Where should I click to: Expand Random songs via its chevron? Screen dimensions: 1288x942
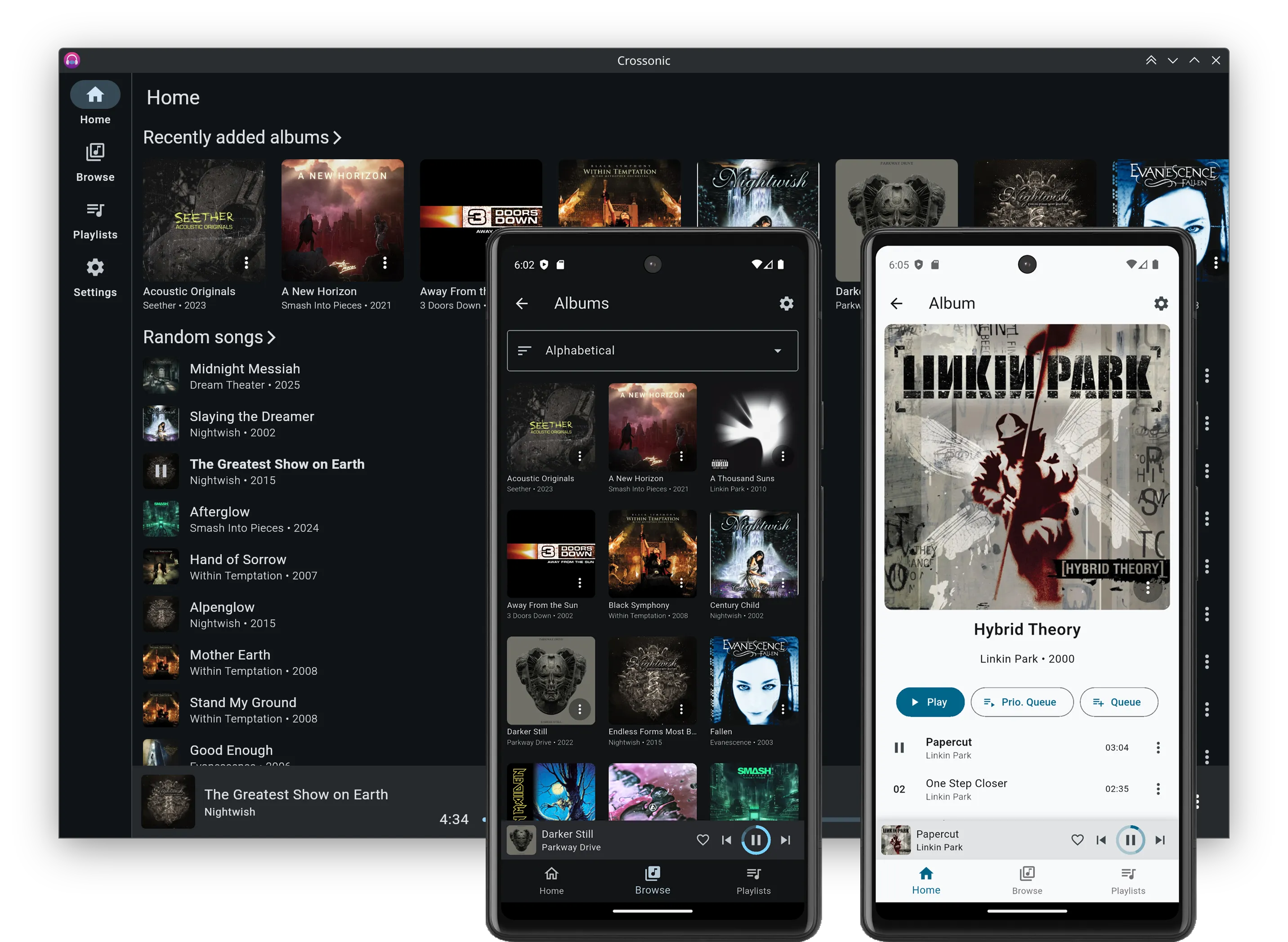270,337
